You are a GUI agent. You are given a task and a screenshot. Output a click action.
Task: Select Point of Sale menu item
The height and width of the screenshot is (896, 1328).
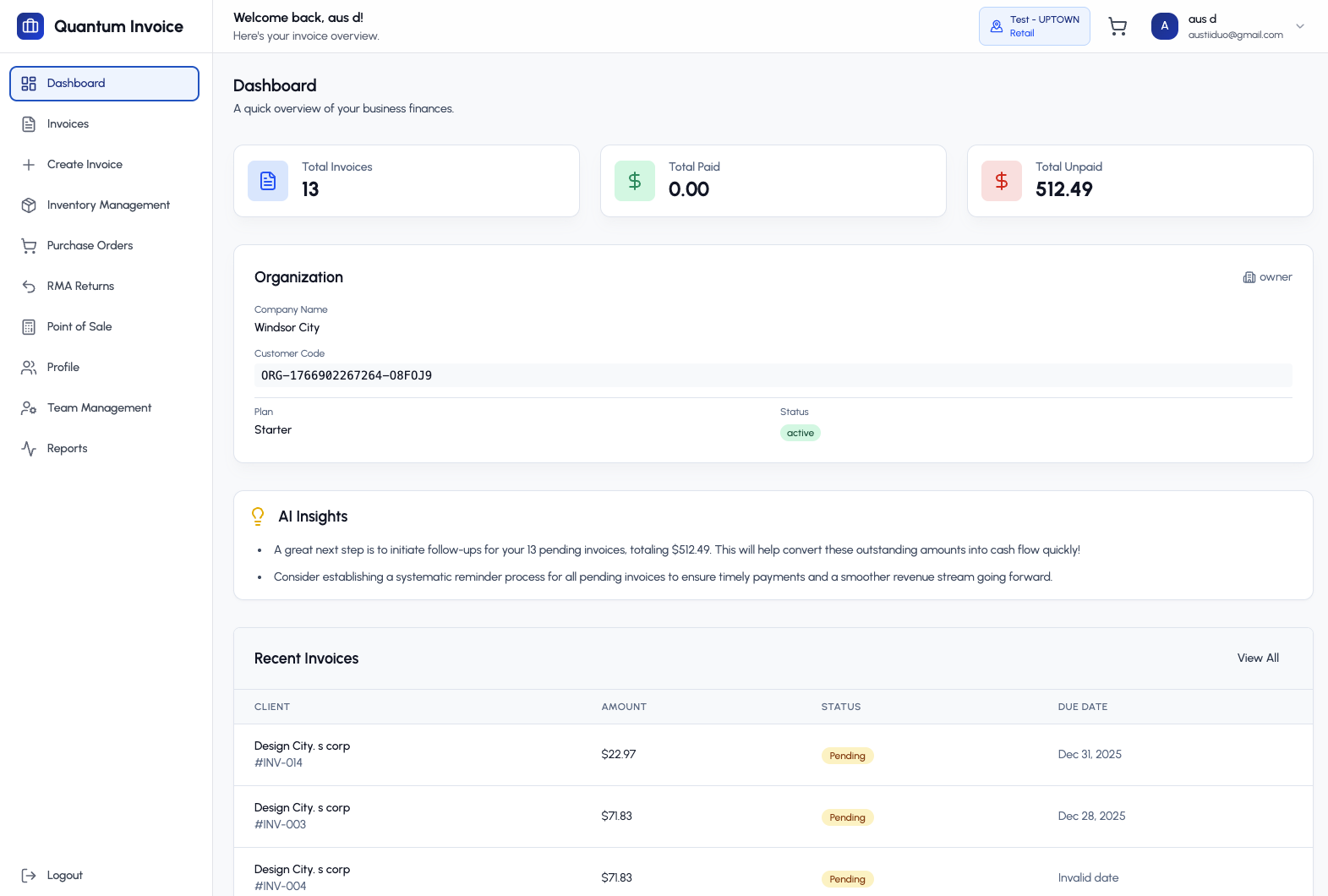pos(79,327)
